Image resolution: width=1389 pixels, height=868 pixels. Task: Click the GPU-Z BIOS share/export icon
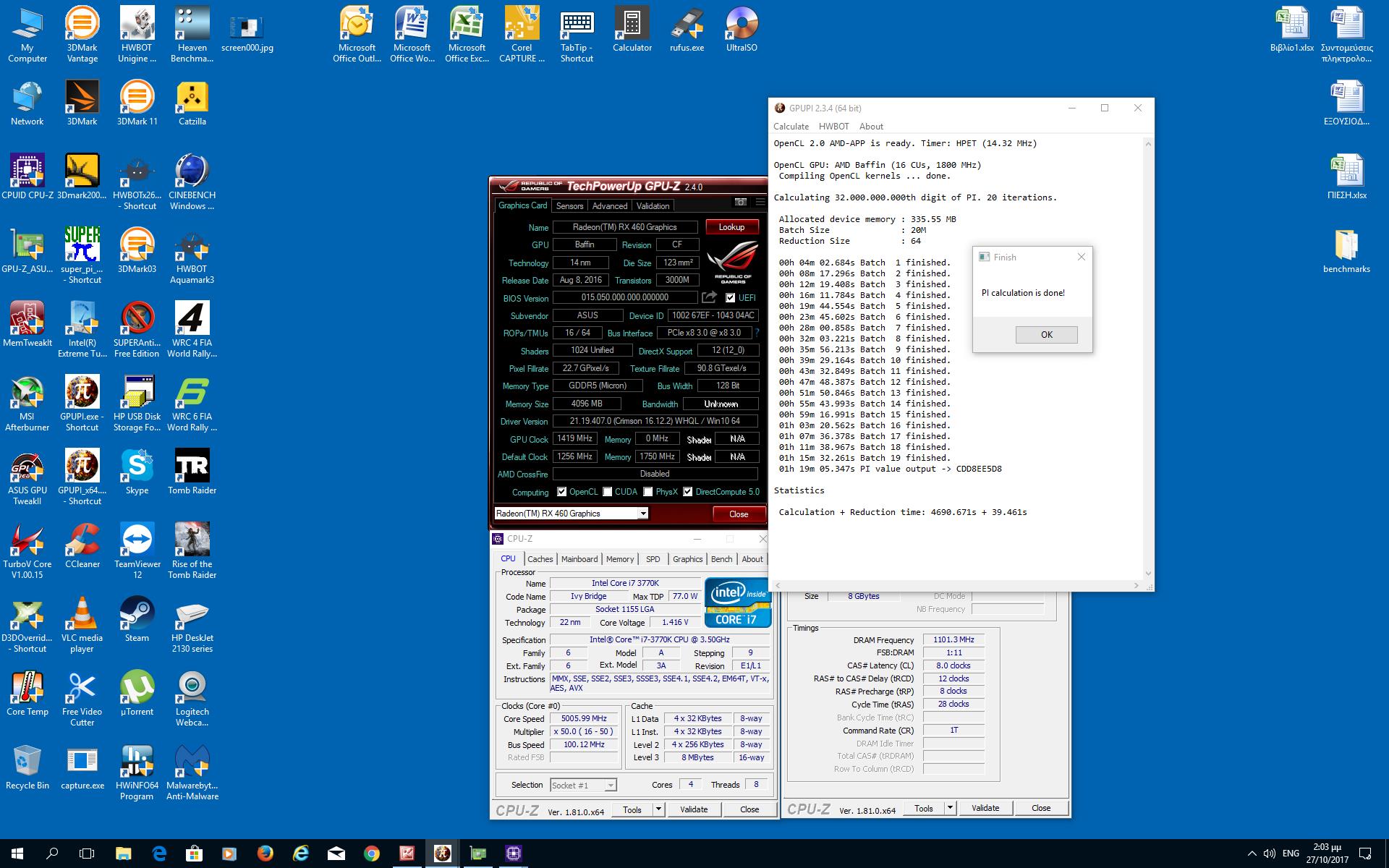(709, 297)
